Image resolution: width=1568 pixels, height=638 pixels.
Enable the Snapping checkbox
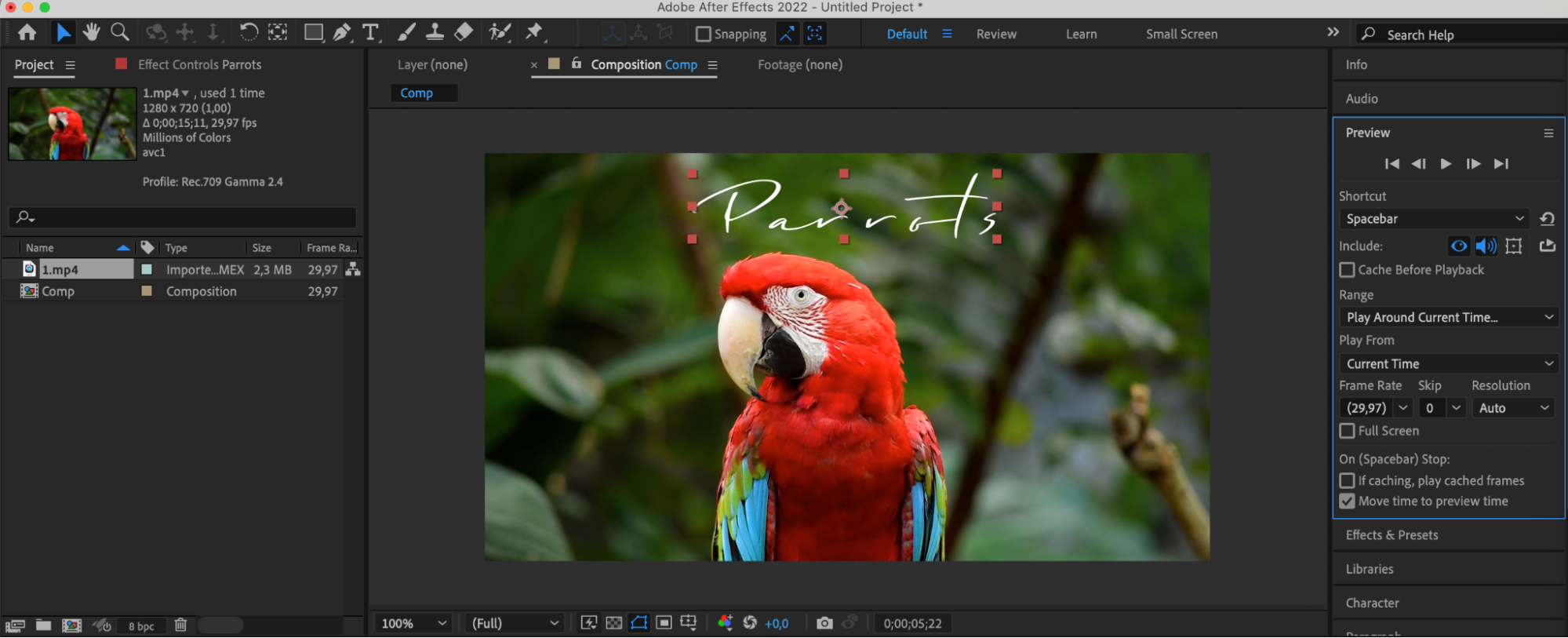click(x=704, y=34)
